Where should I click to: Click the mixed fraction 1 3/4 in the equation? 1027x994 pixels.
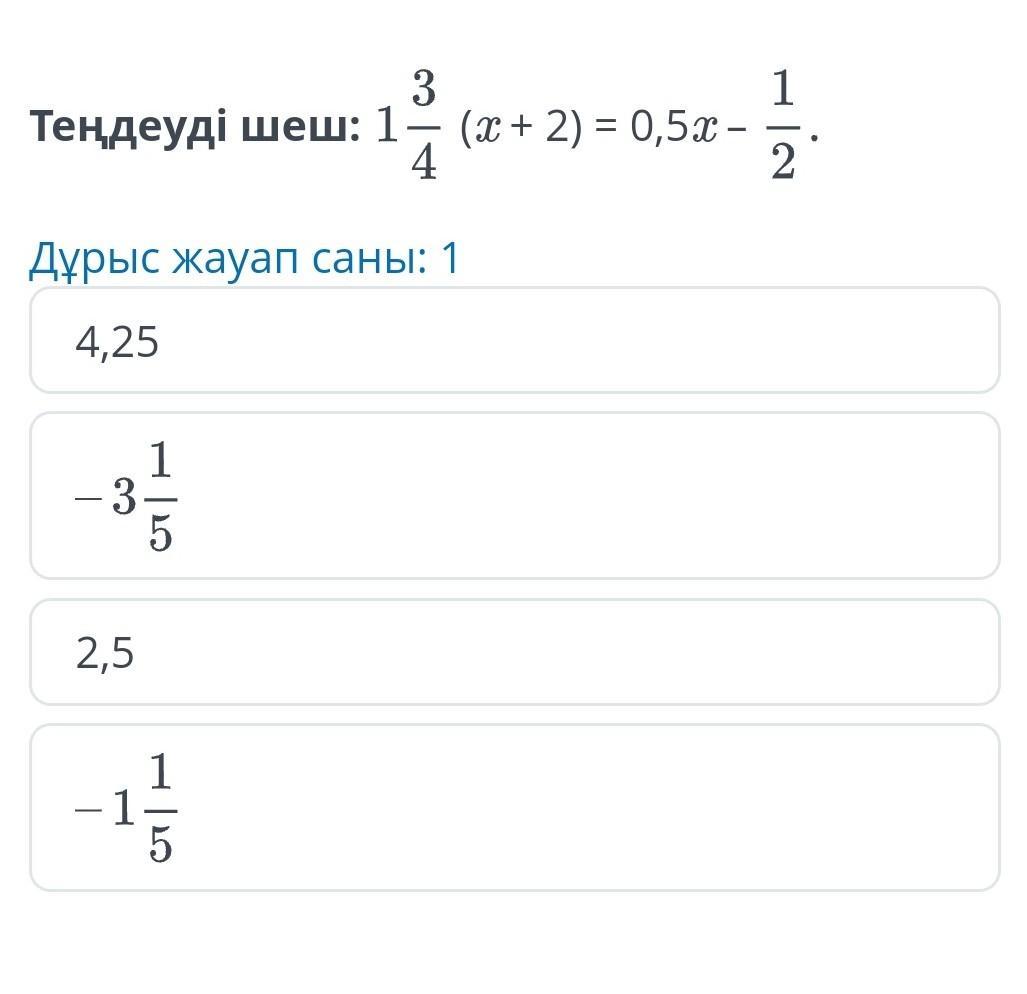[x=408, y=124]
